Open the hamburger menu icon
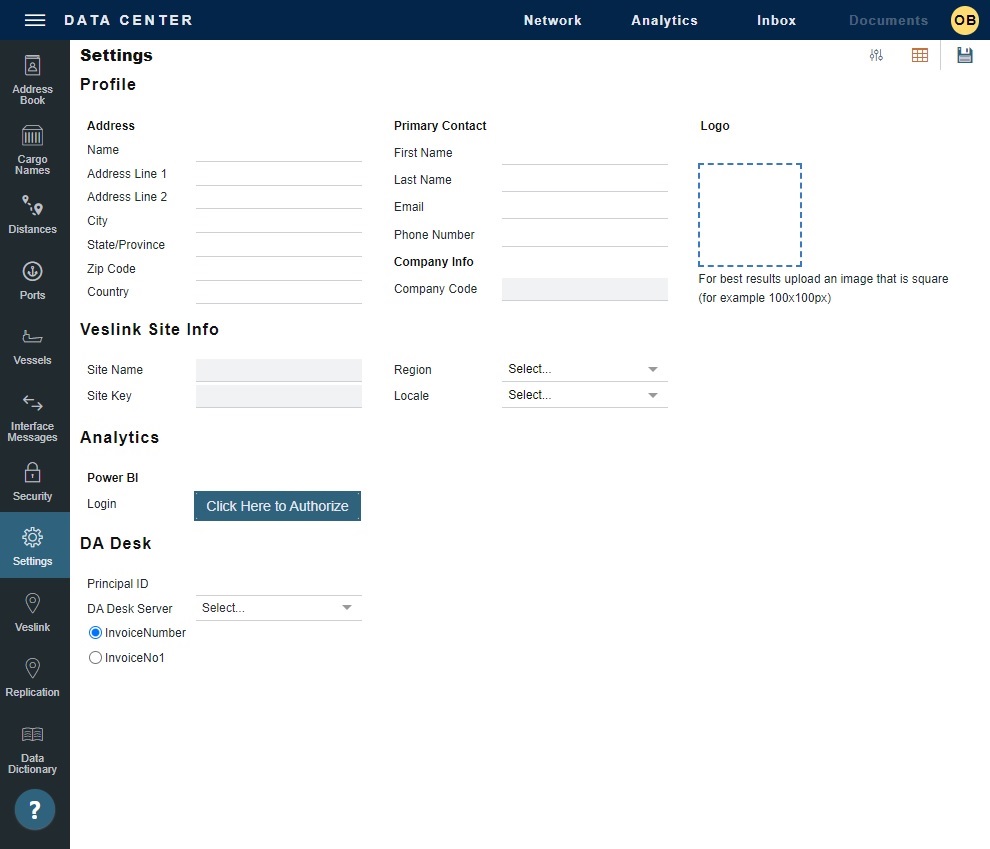990x849 pixels. [35, 20]
